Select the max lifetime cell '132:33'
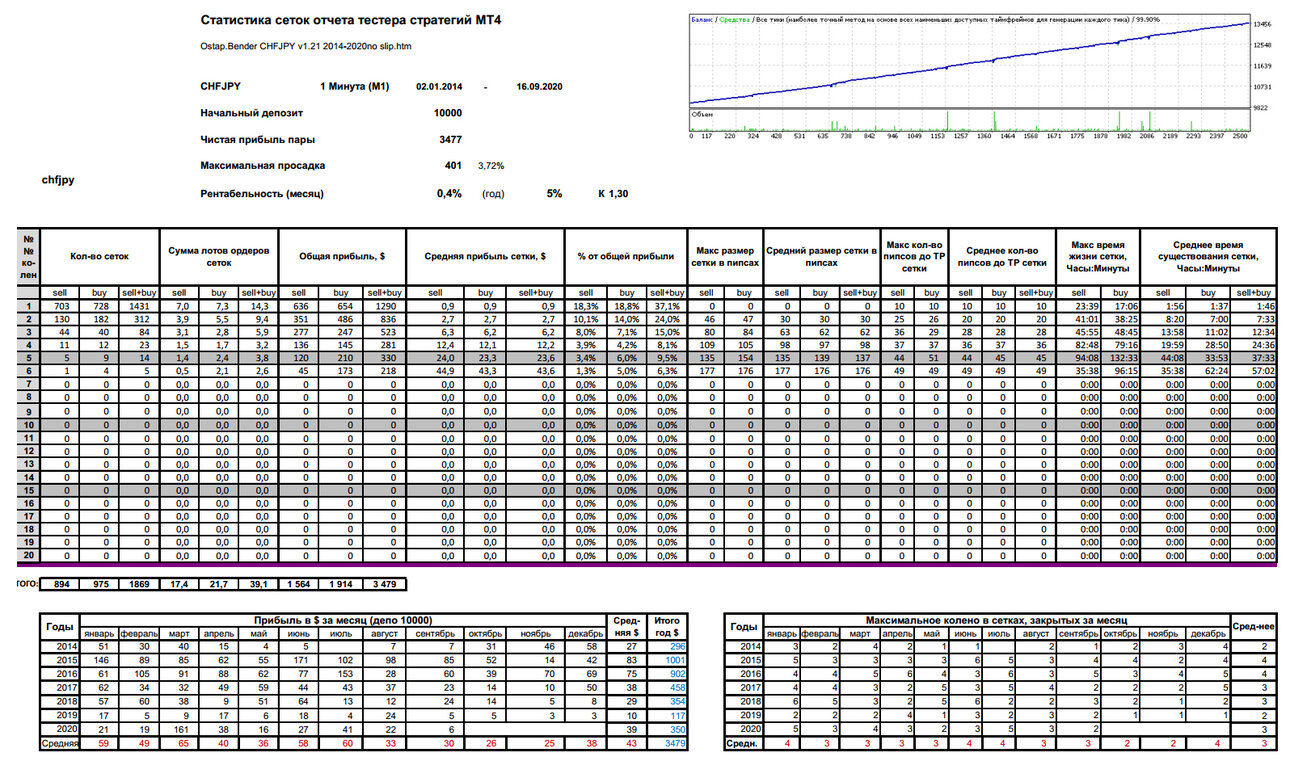The image size is (1290, 761). click(1123, 357)
